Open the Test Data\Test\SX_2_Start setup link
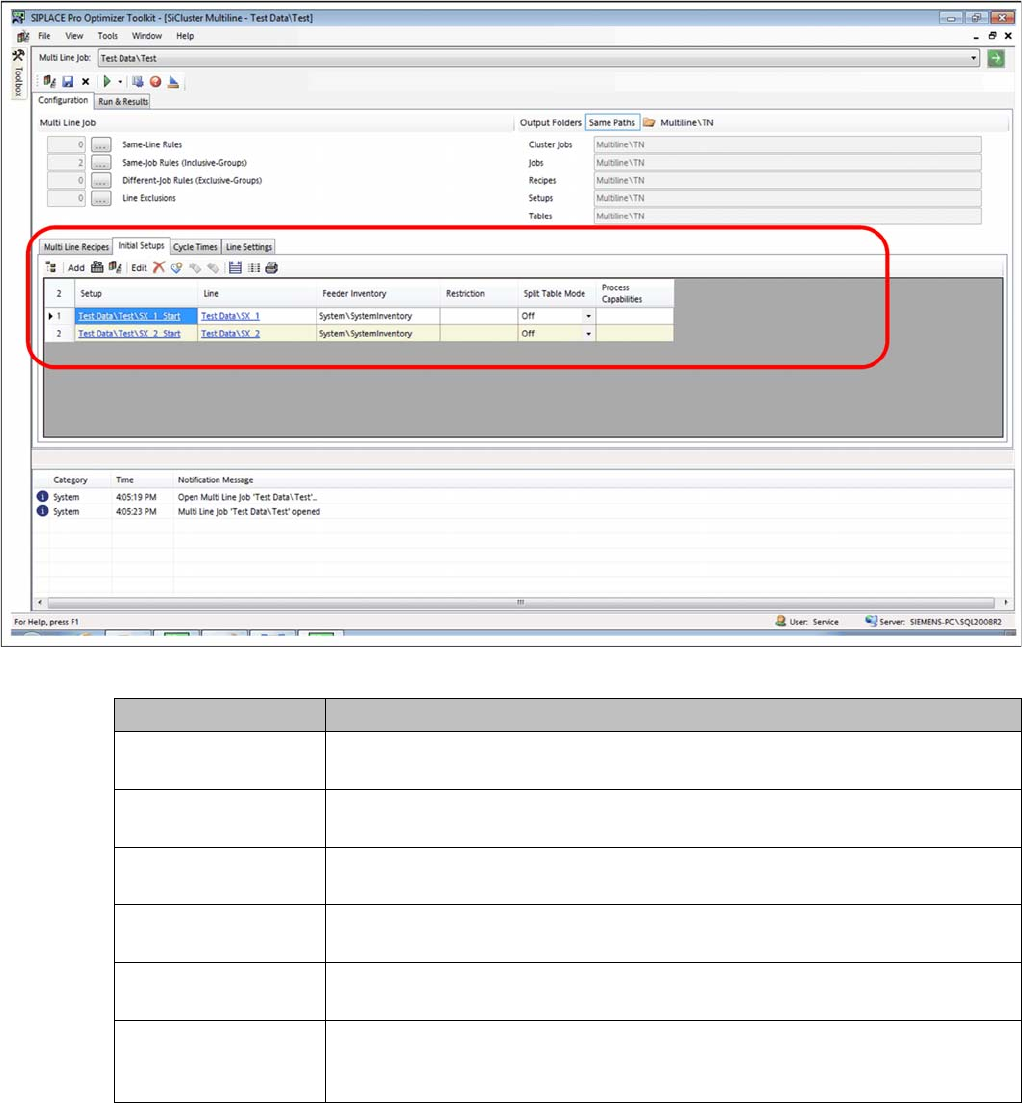Image resolution: width=1022 pixels, height=1103 pixels. pyautogui.click(x=129, y=333)
